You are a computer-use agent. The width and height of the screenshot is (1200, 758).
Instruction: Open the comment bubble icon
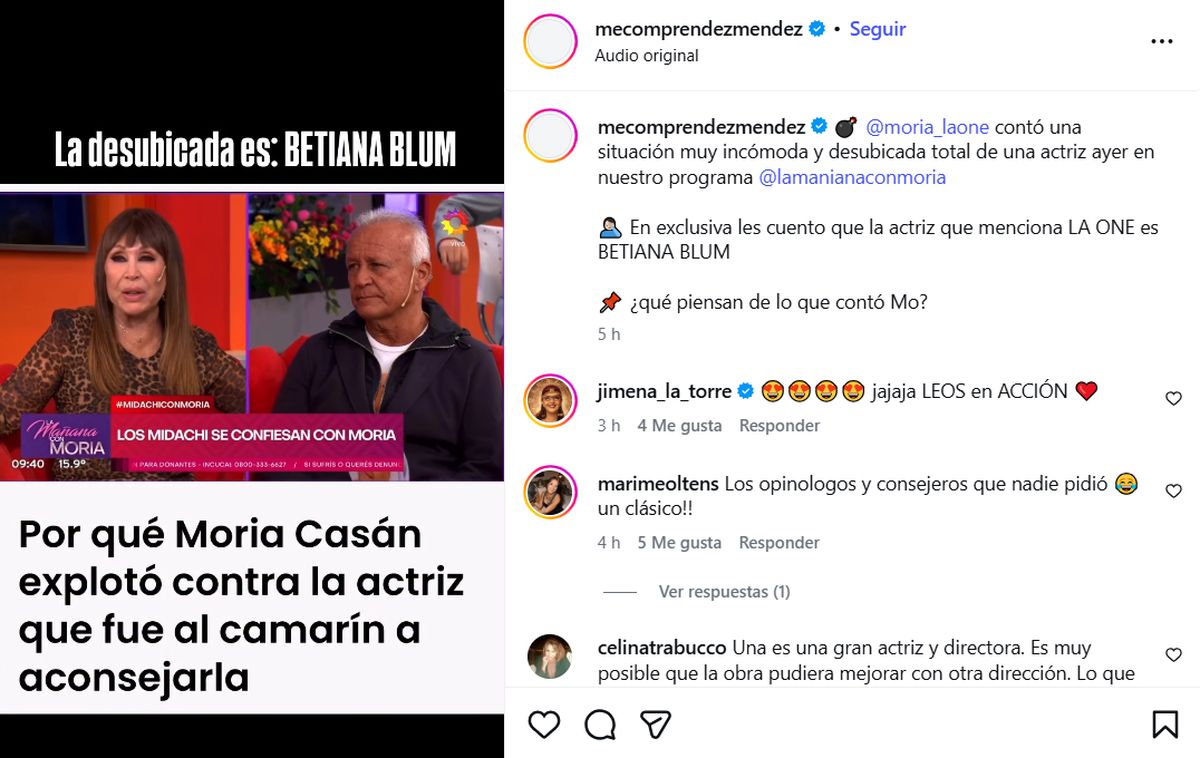(x=600, y=724)
